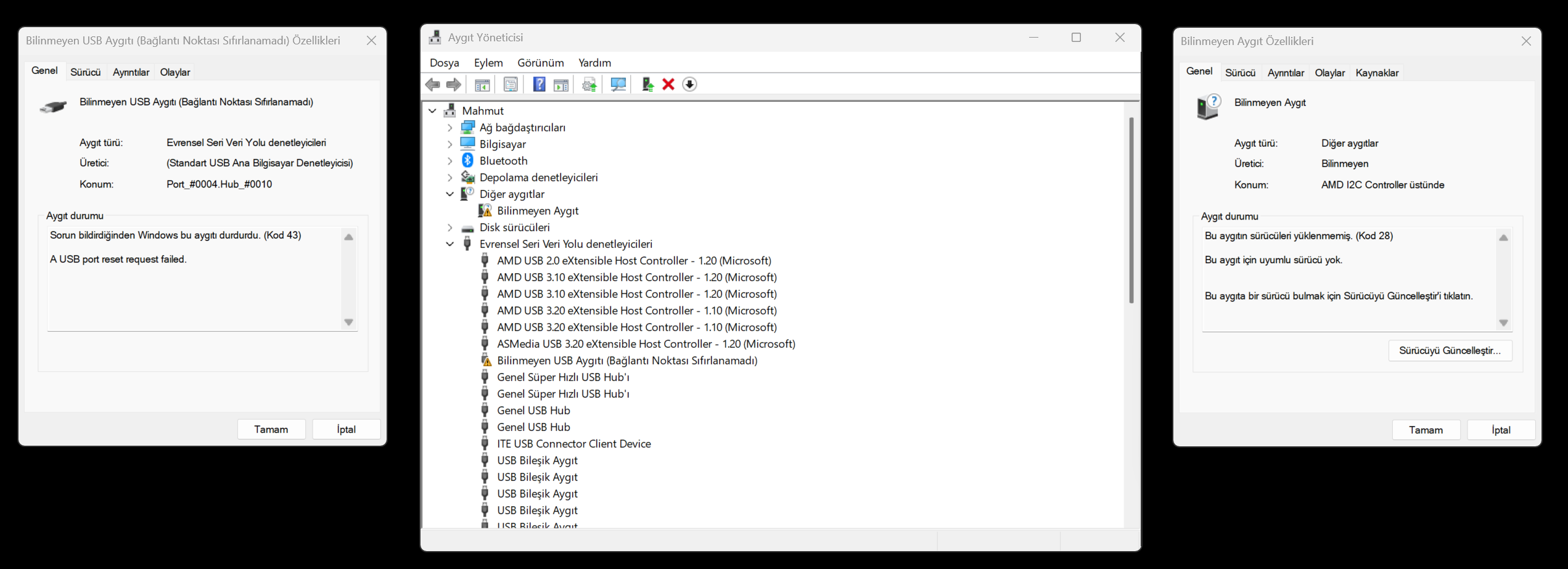Toggle the action pane toolbar icon
The height and width of the screenshot is (569, 1568).
pos(561,84)
